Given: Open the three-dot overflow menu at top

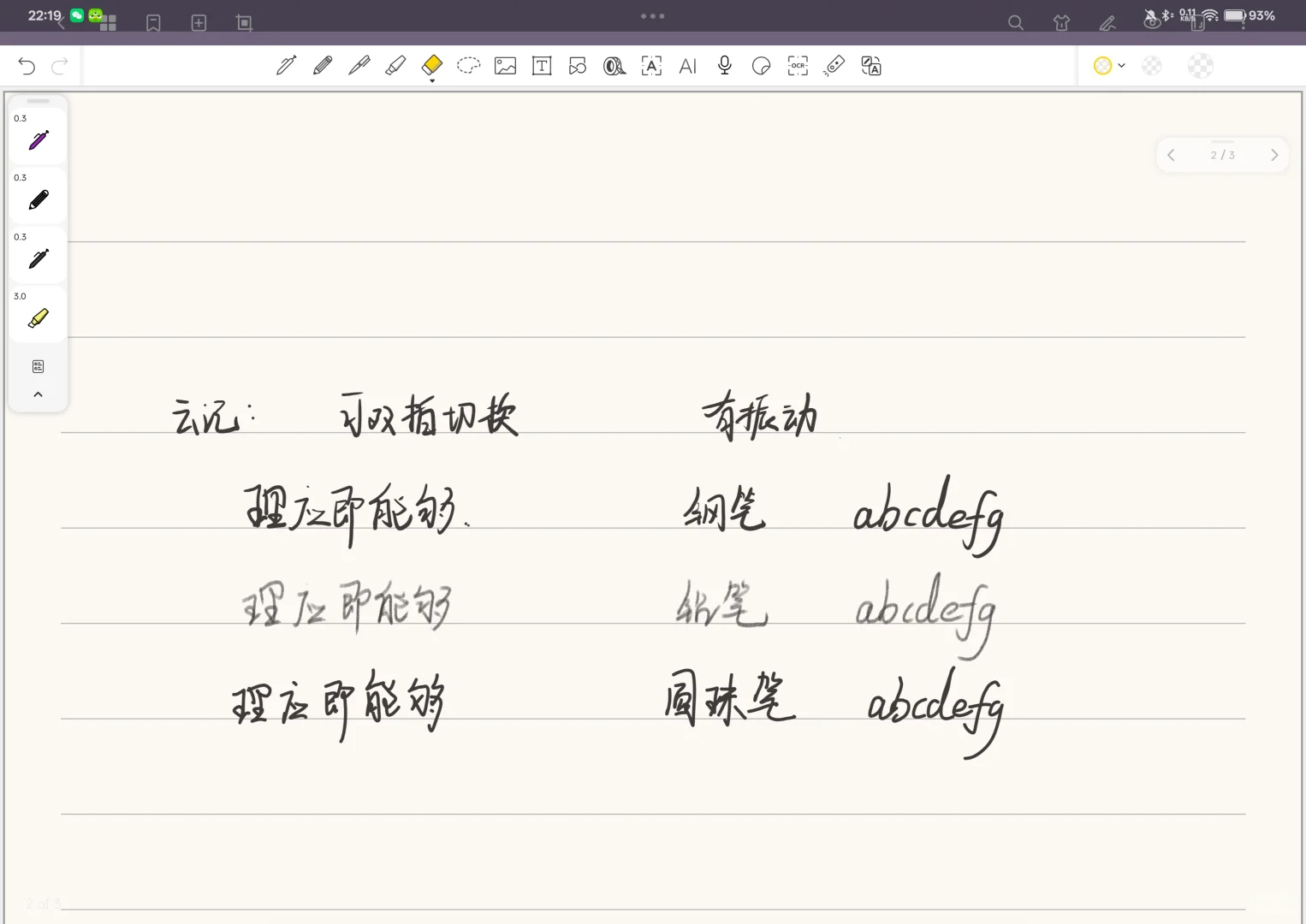Looking at the screenshot, I should pos(653,16).
